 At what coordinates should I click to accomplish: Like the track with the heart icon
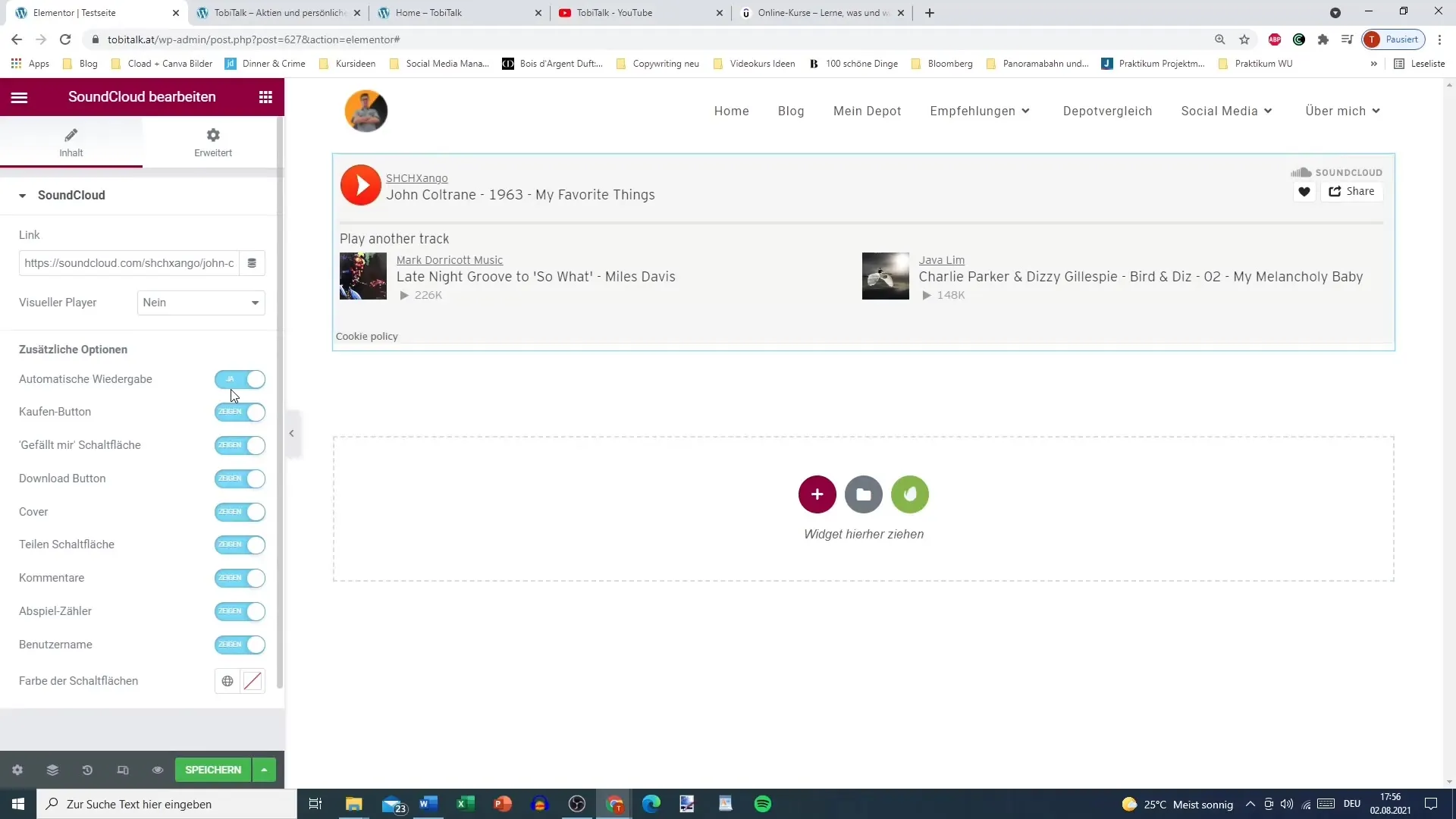[x=1304, y=192]
